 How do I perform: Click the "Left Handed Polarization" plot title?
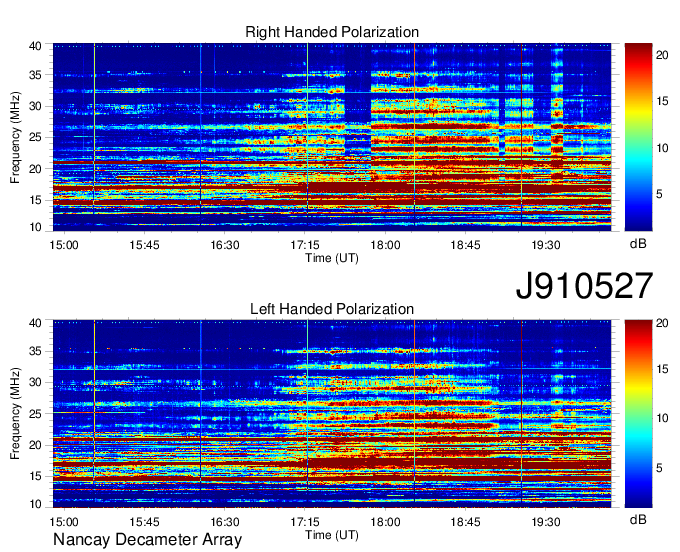(x=332, y=309)
